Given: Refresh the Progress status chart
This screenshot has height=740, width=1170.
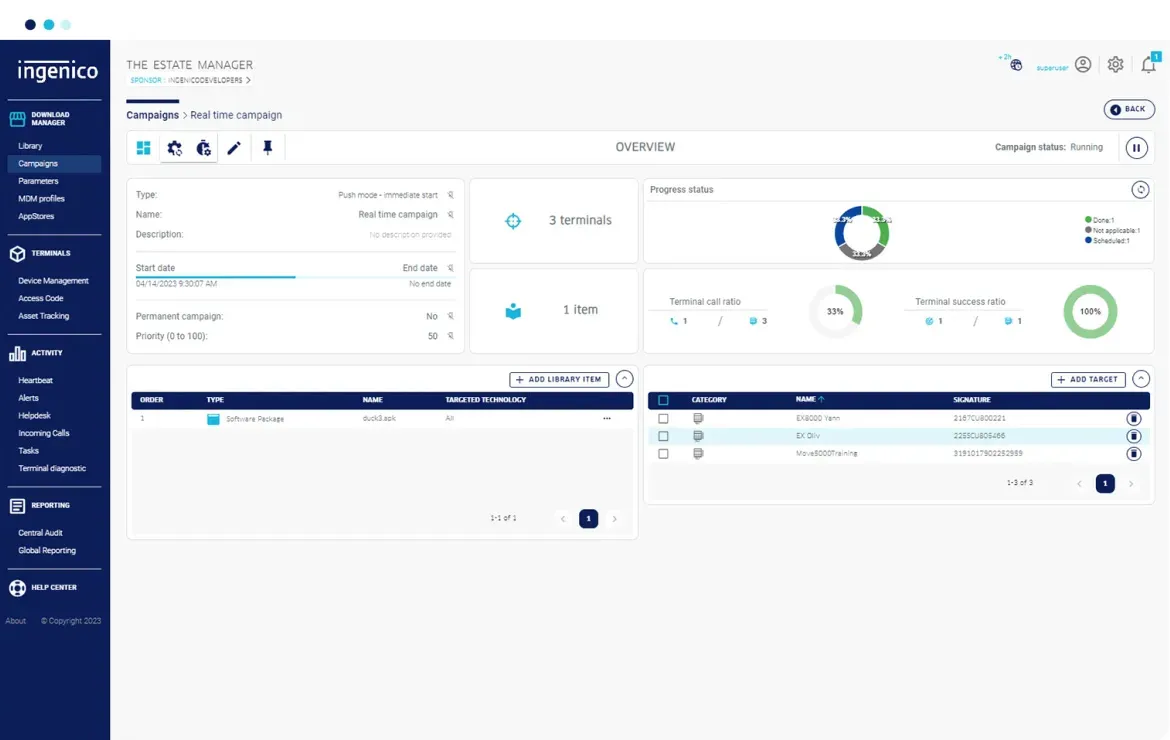Looking at the screenshot, I should coord(1140,189).
